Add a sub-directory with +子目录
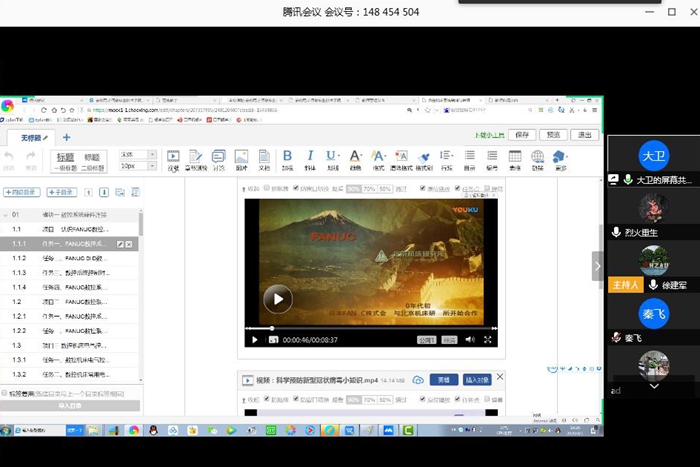Viewport: 700px width, 467px height. (62, 192)
